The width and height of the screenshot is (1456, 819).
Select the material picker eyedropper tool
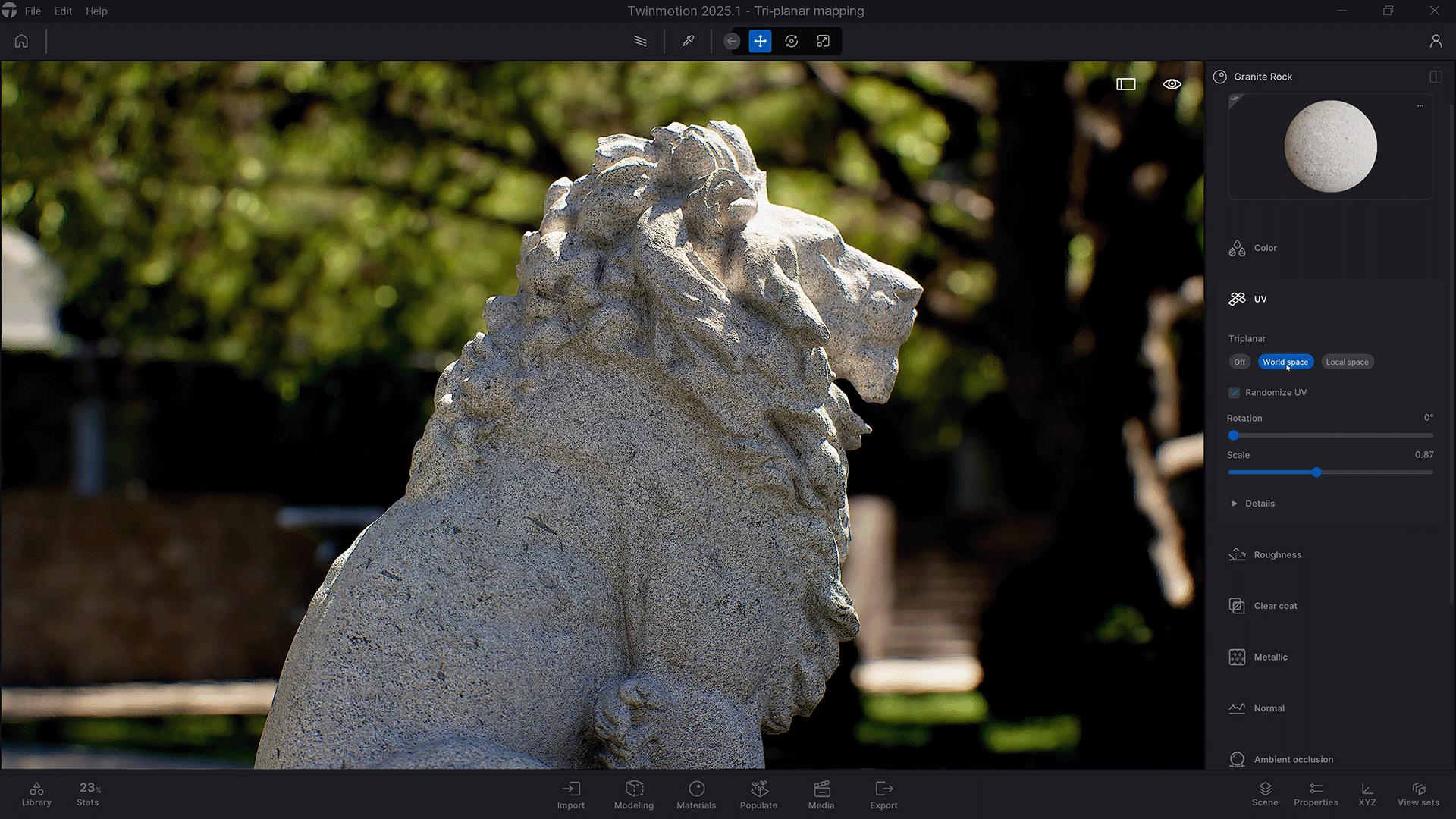(x=688, y=41)
